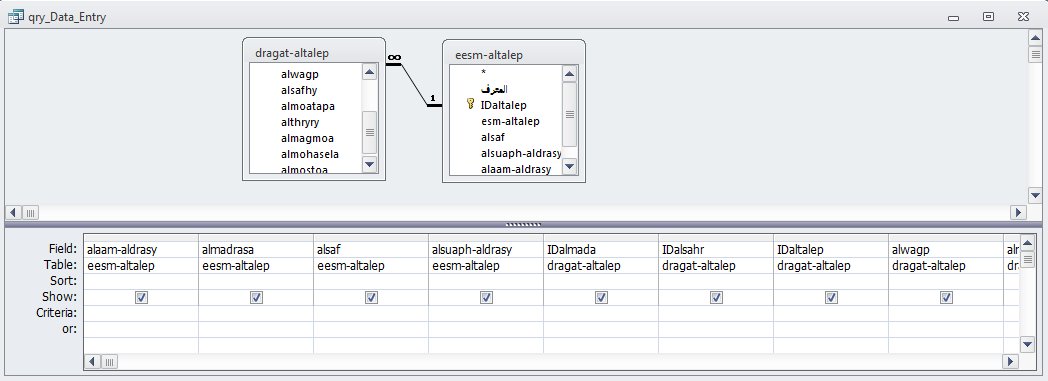Click right arrow of table pane horizontal scrollbar
Screen dimensions: 1048x381
[1018, 213]
